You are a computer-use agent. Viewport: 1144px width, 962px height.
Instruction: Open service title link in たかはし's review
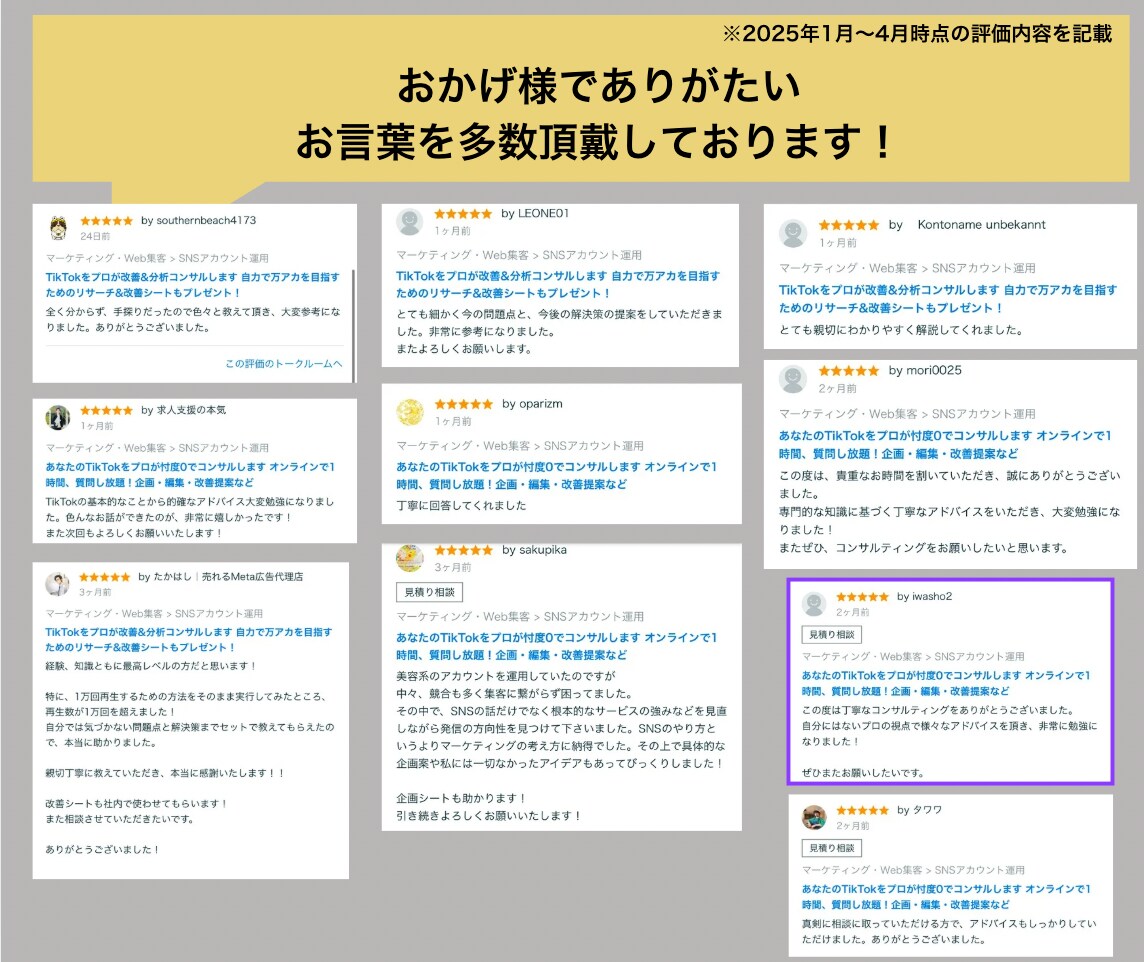coord(188,640)
